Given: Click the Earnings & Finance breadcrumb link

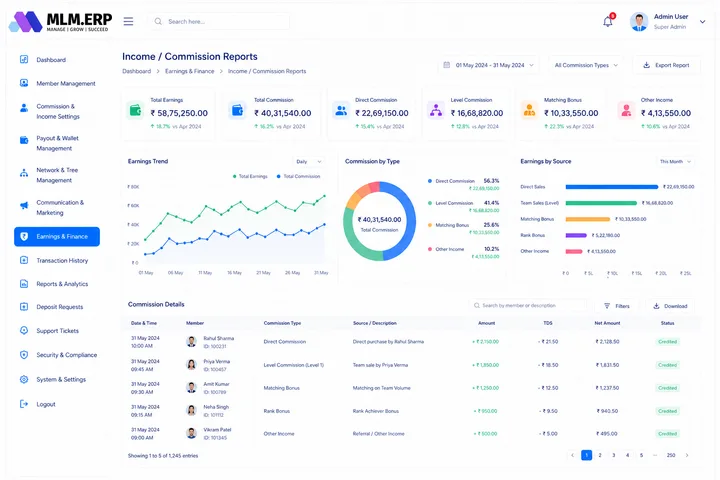Looking at the screenshot, I should tap(190, 71).
